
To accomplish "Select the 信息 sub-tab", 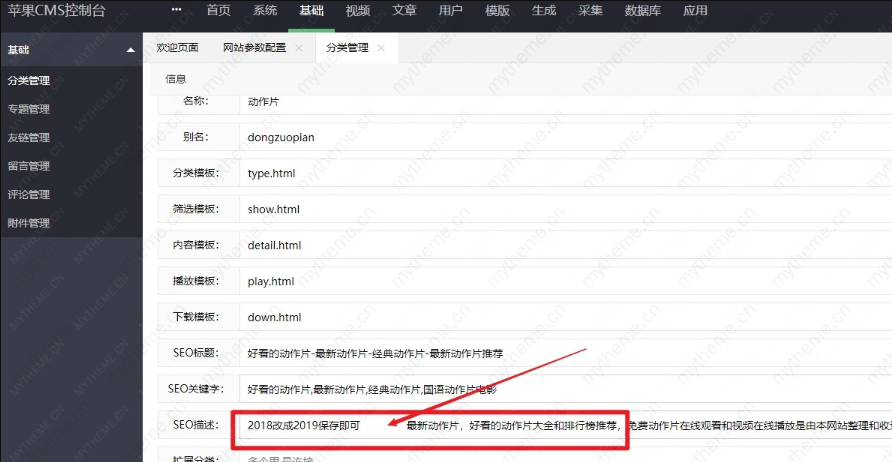I will coord(175,78).
